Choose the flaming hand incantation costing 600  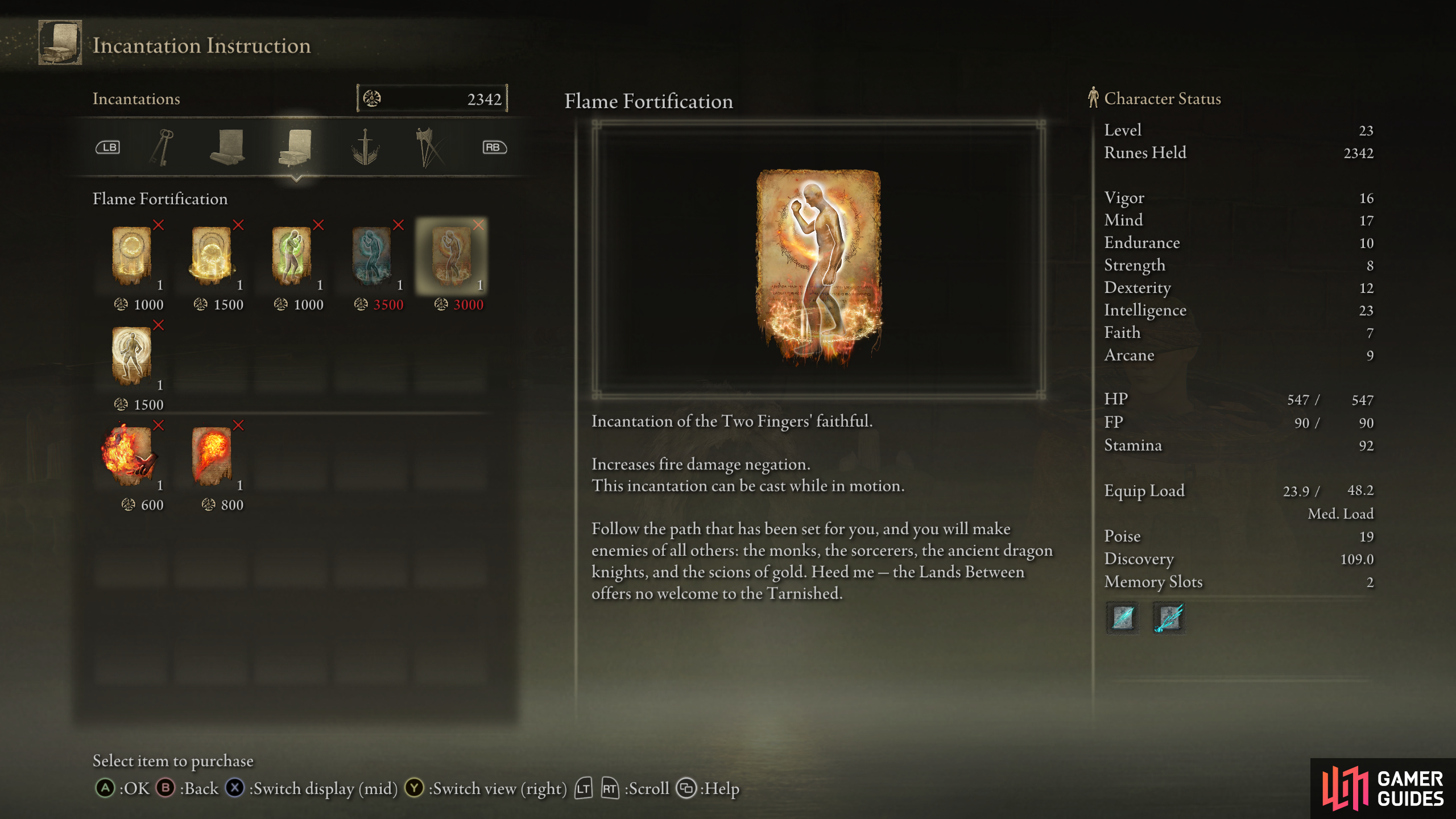click(x=129, y=456)
